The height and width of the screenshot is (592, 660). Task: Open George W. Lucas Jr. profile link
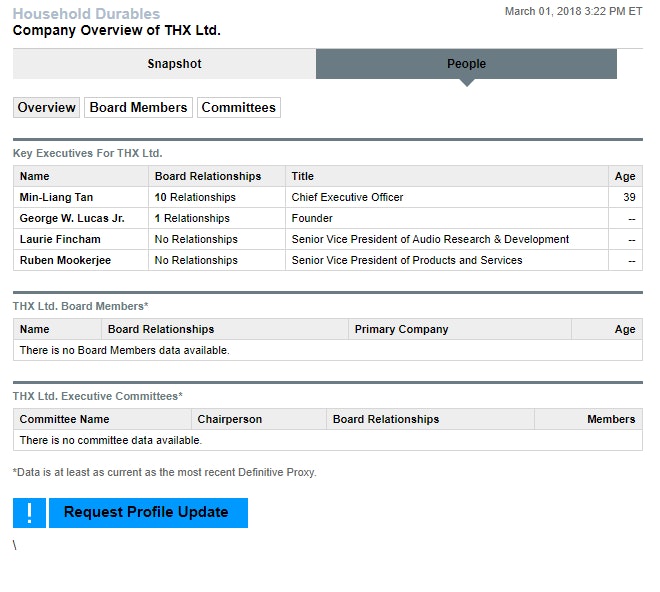click(72, 219)
